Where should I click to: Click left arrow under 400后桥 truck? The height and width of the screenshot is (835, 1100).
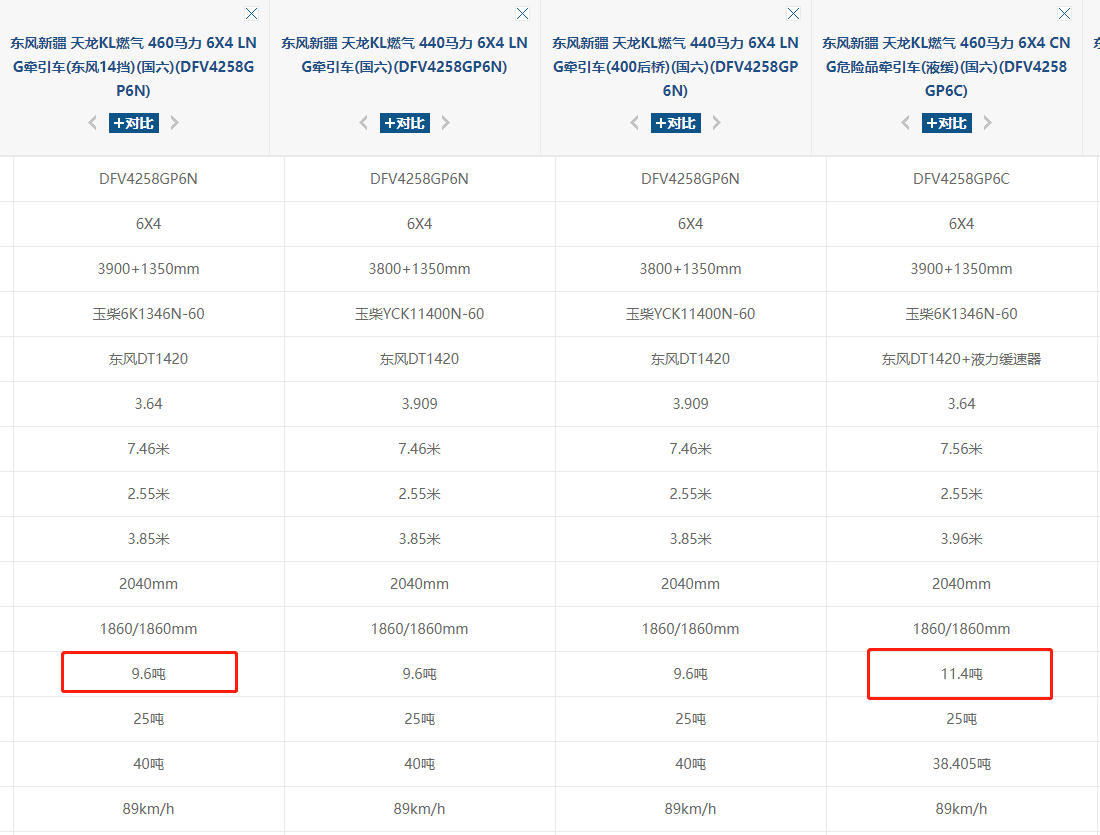(635, 123)
